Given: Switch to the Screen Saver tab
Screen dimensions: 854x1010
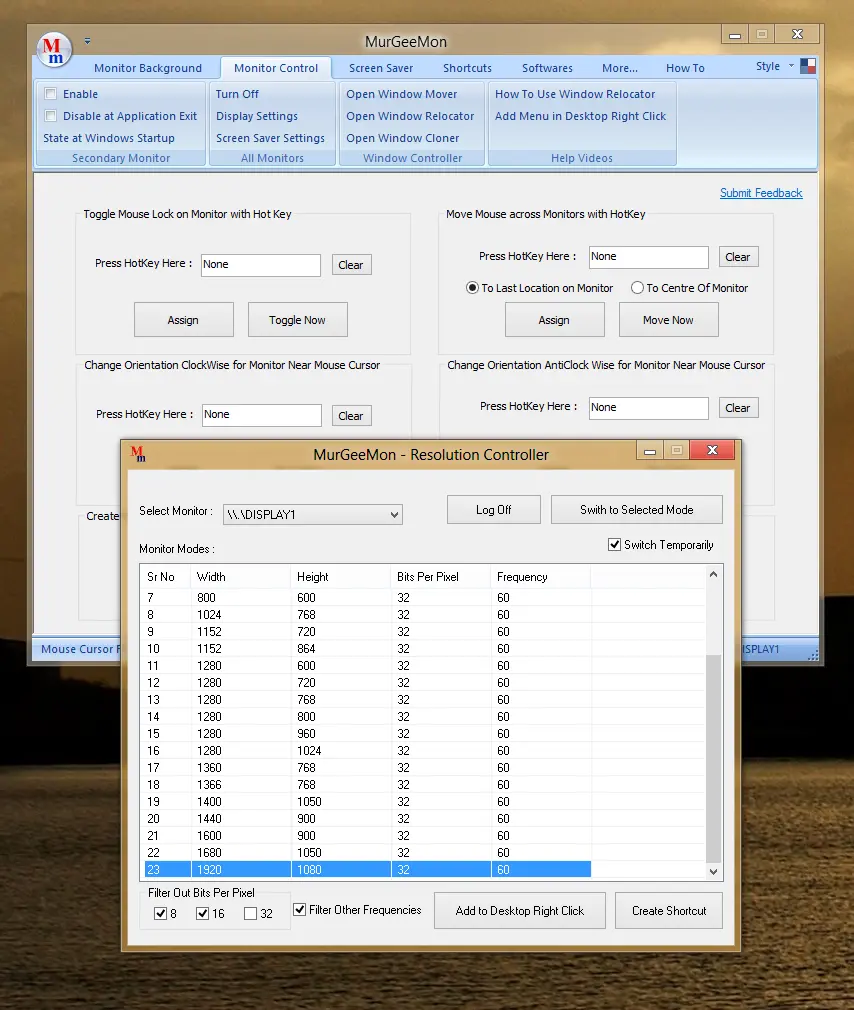Looking at the screenshot, I should point(381,67).
